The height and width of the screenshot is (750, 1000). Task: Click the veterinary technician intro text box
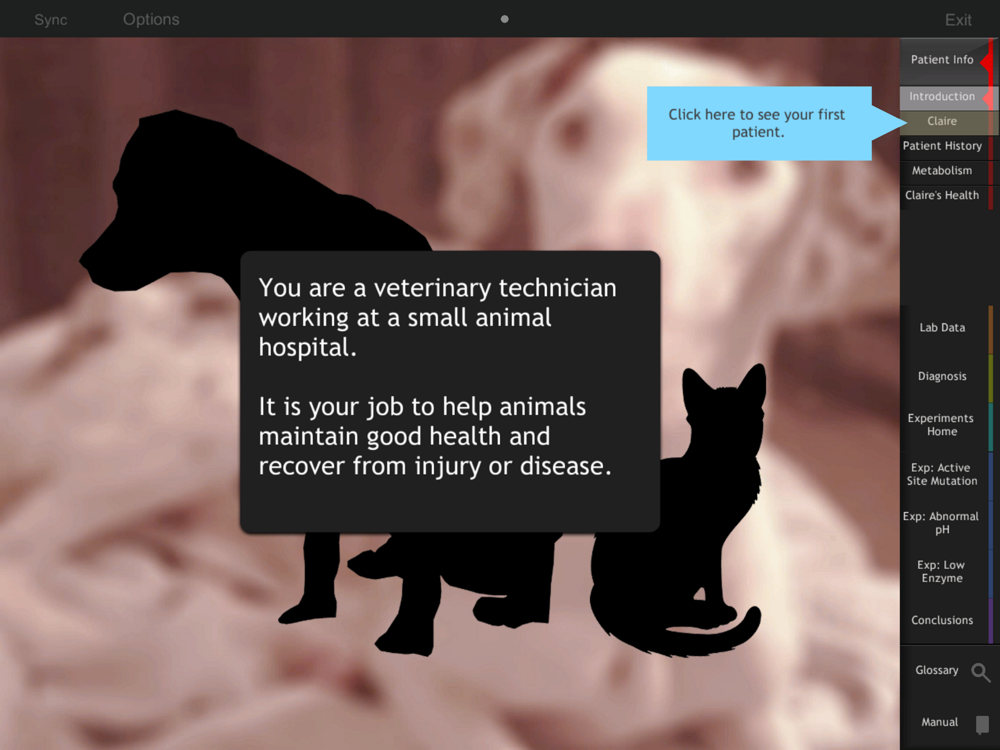(x=450, y=392)
